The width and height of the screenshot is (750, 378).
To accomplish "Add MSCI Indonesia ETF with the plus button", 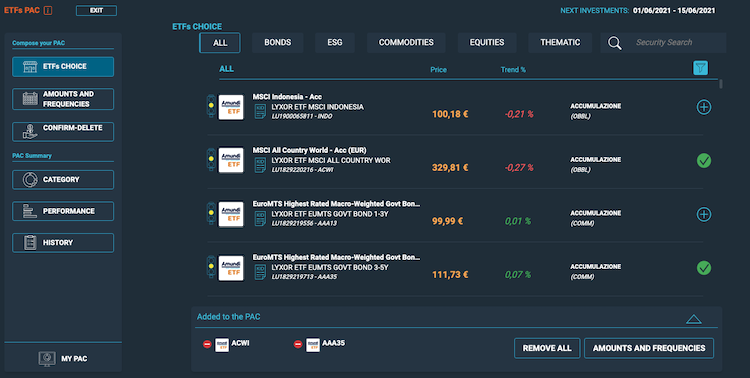I will click(x=704, y=107).
